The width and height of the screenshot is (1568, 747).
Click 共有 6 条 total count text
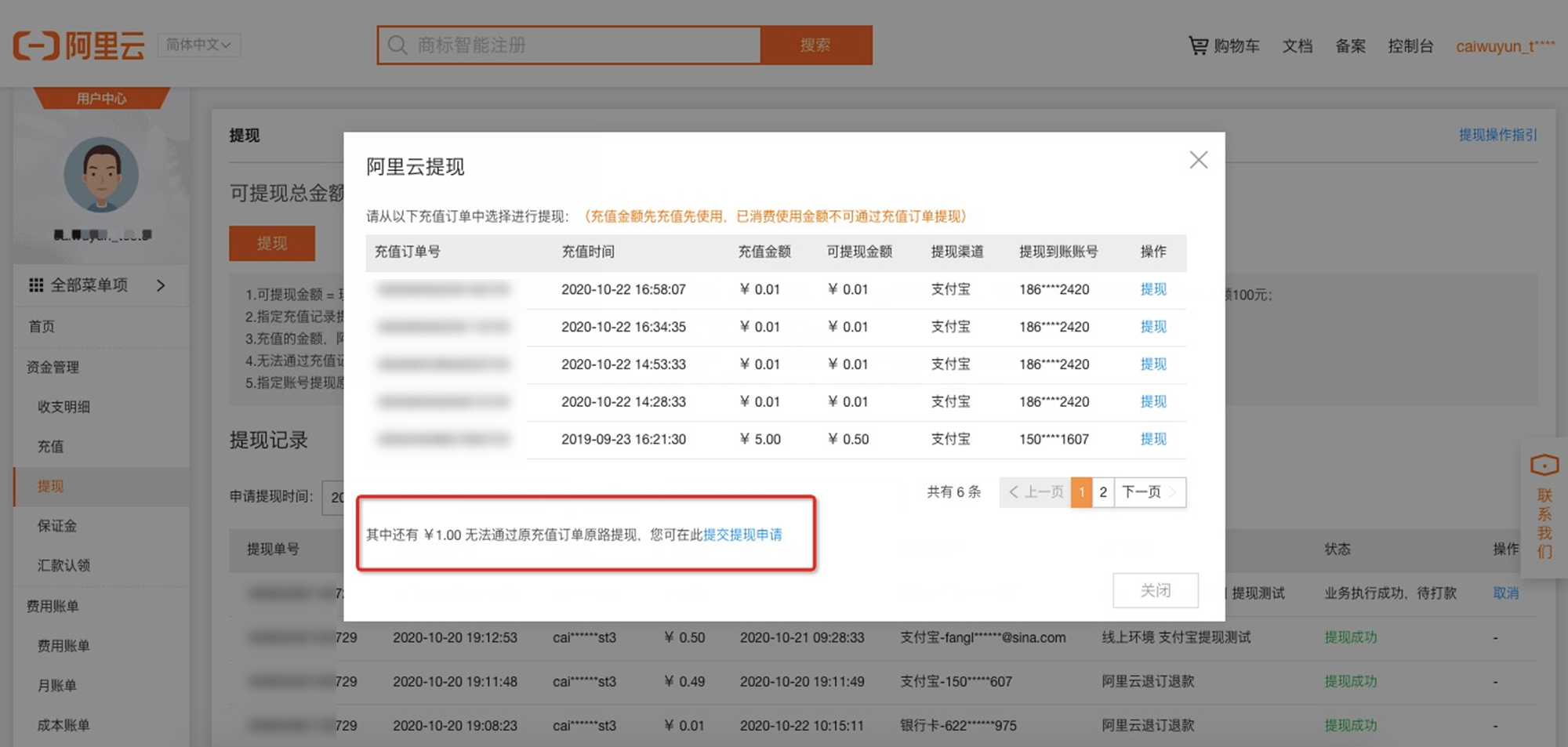click(x=954, y=492)
